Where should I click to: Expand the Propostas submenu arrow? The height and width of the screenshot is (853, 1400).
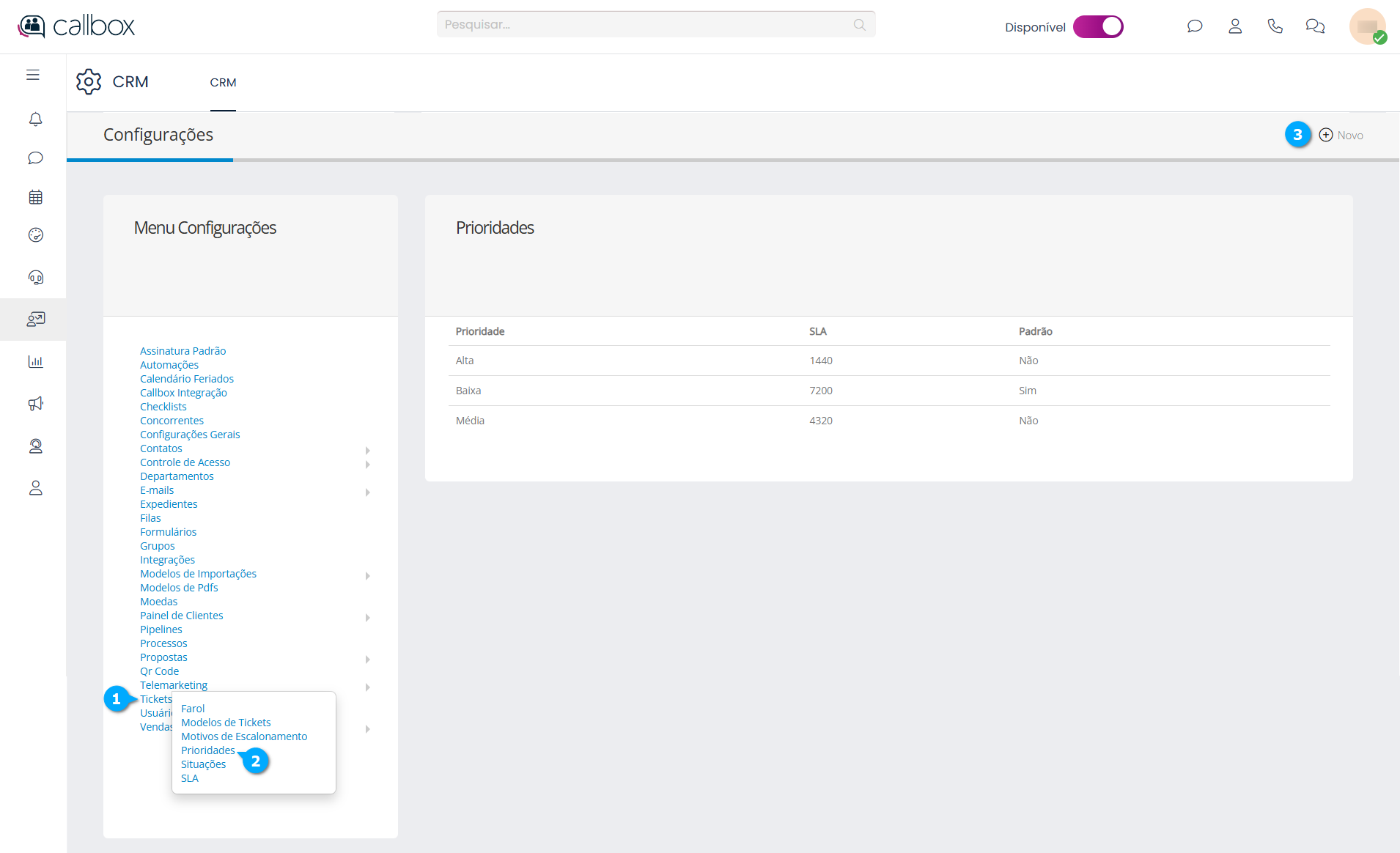click(367, 659)
